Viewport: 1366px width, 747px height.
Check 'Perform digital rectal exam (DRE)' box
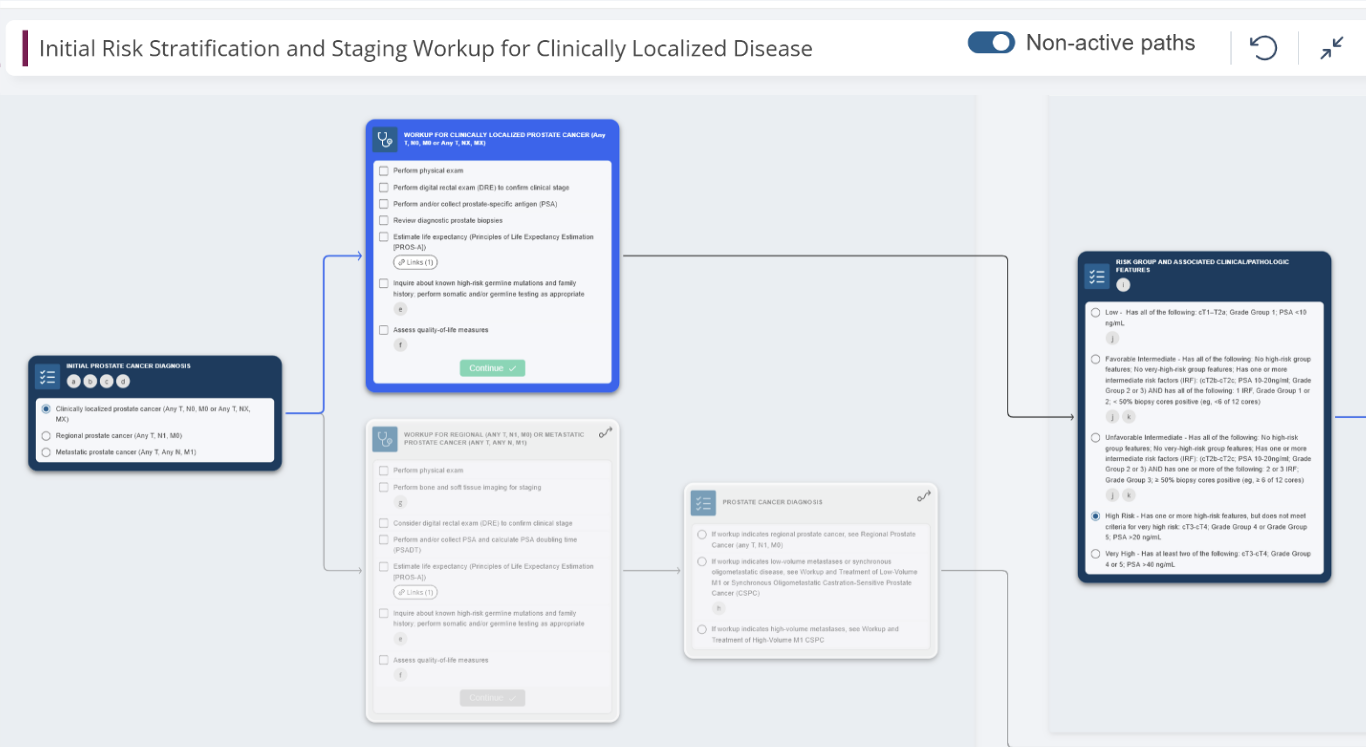pyautogui.click(x=384, y=187)
